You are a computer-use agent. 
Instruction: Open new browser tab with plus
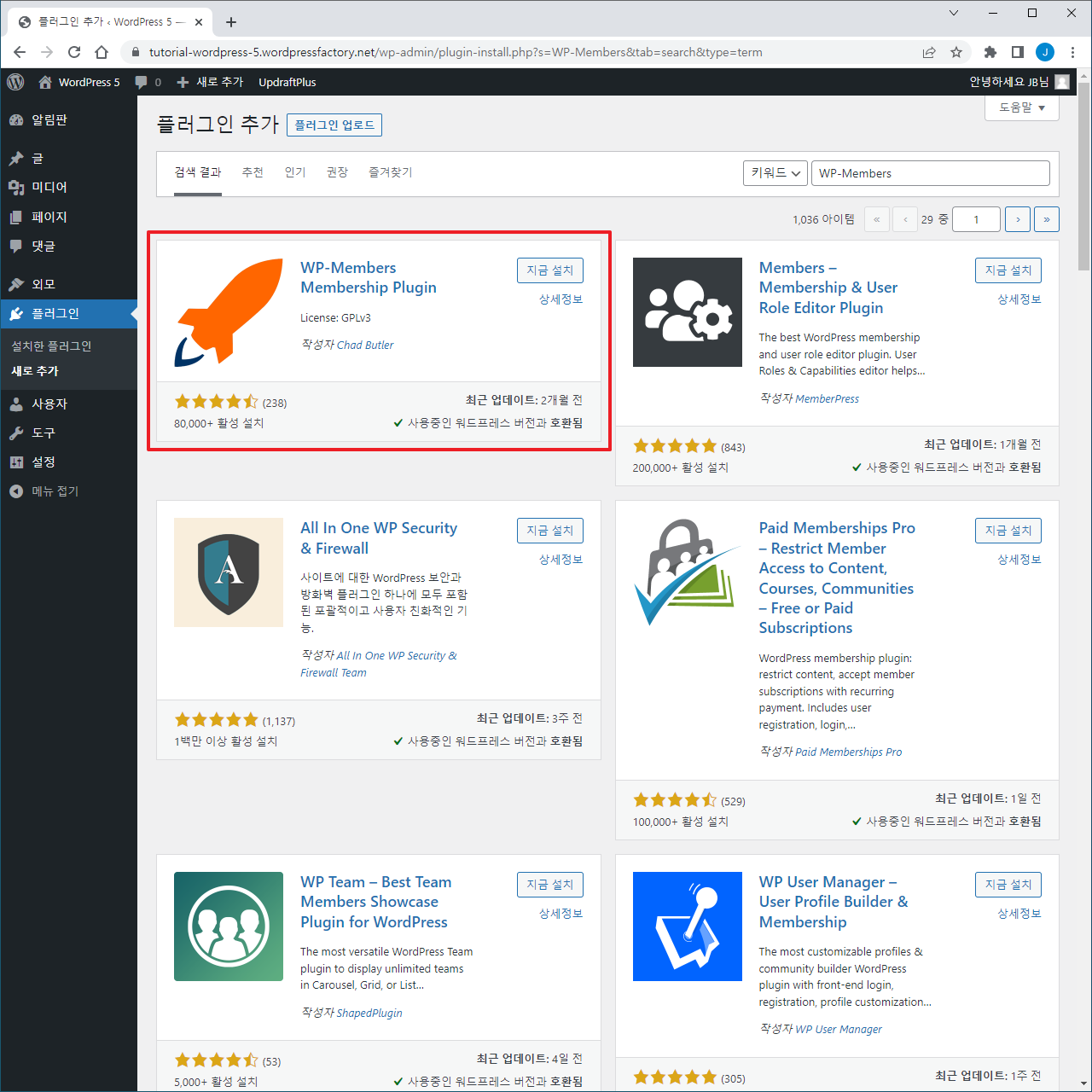tap(231, 22)
